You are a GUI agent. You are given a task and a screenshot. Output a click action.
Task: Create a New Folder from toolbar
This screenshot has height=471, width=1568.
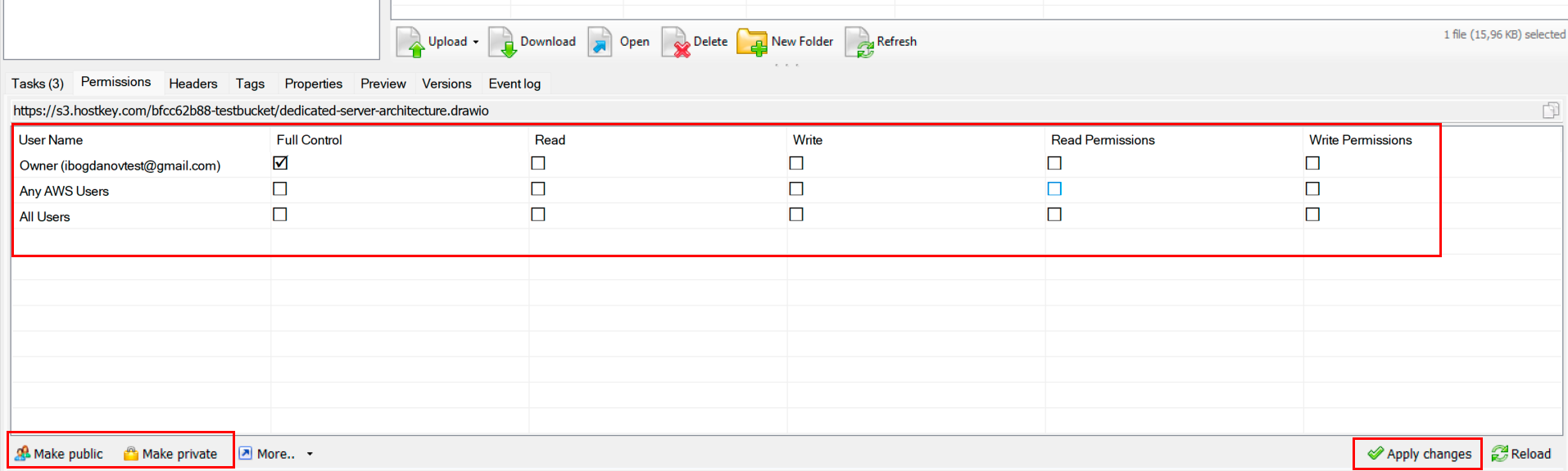tap(752, 42)
